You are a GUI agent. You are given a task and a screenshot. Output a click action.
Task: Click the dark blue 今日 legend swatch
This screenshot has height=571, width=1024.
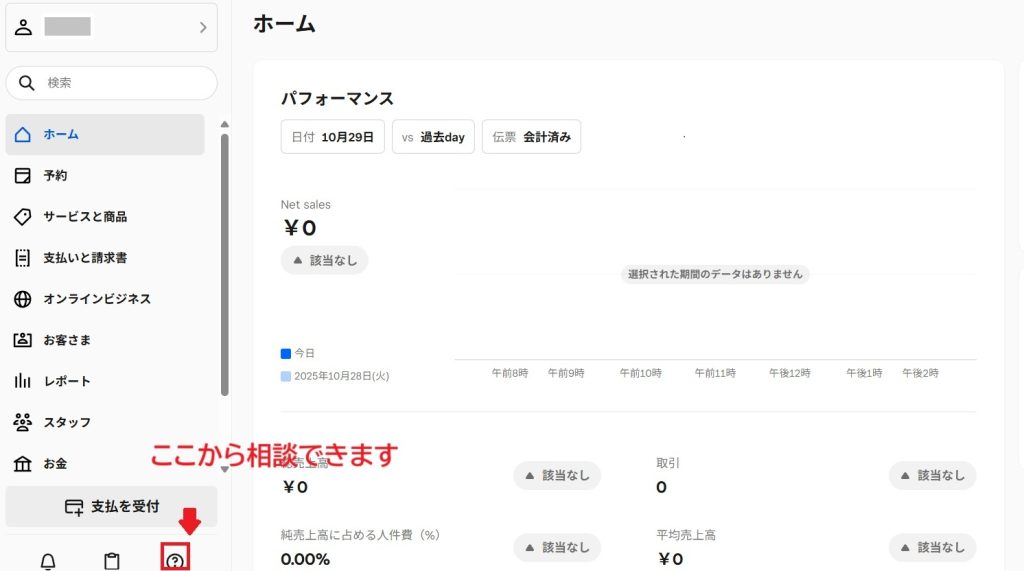click(286, 353)
